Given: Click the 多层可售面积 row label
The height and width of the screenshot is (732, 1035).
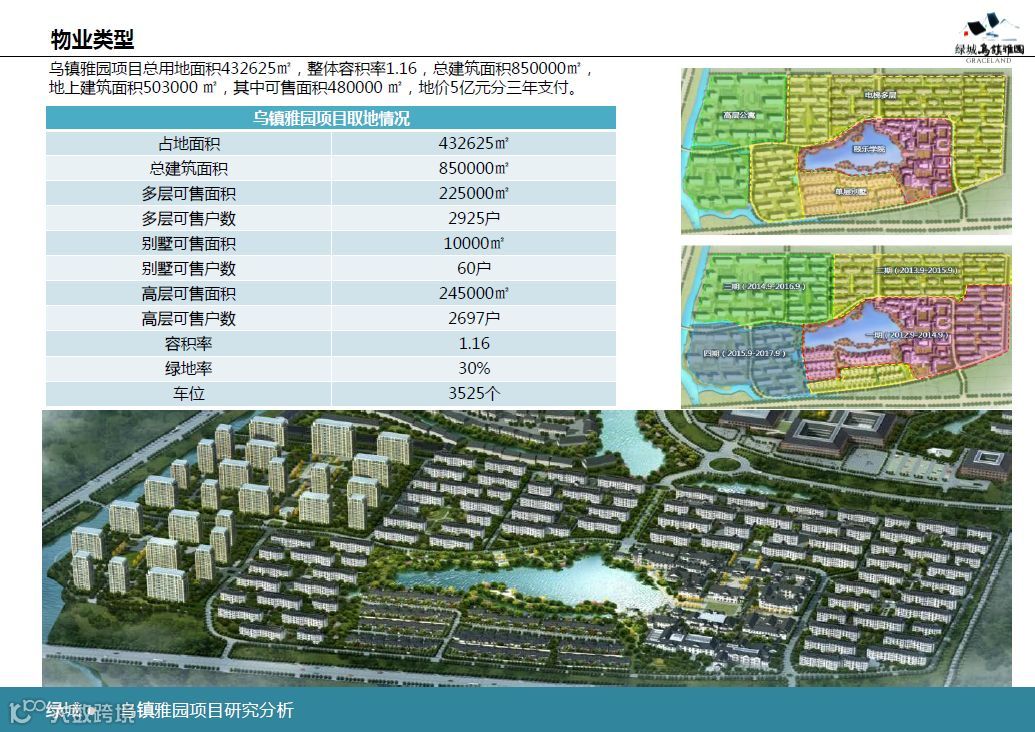Looking at the screenshot, I should (x=189, y=193).
